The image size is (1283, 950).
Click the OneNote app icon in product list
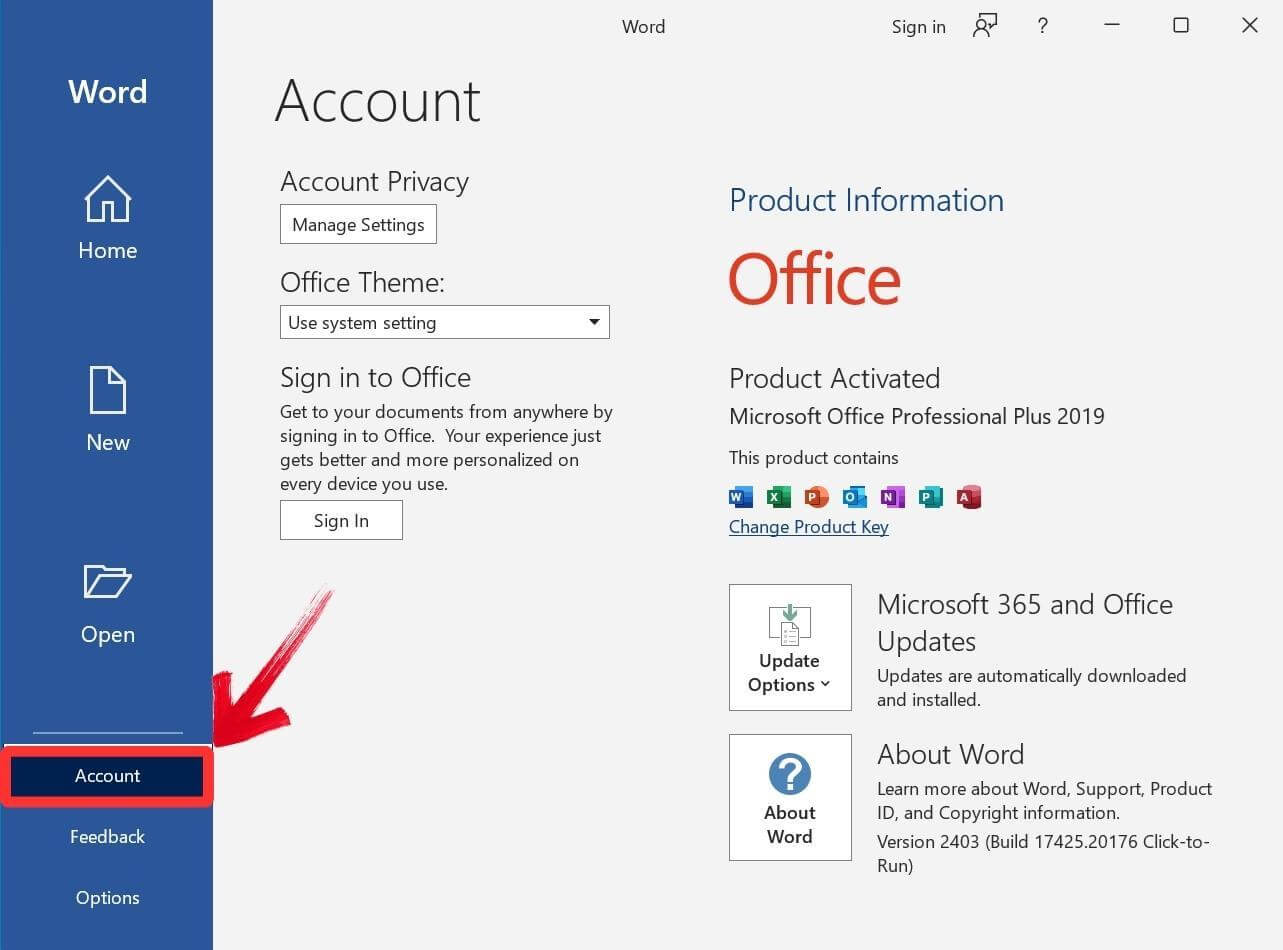click(x=893, y=496)
